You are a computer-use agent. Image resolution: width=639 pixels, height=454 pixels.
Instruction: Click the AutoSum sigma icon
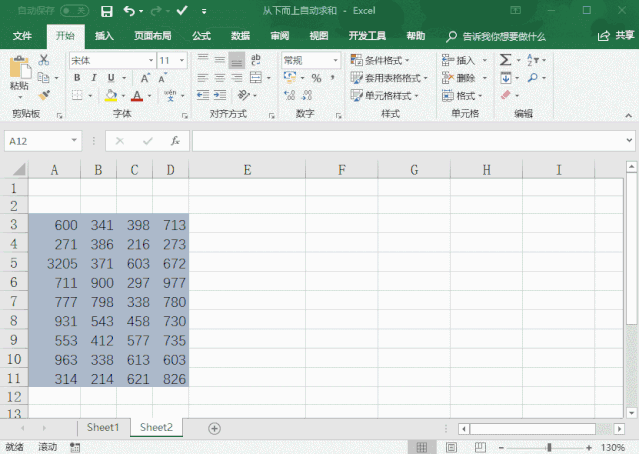[506, 60]
